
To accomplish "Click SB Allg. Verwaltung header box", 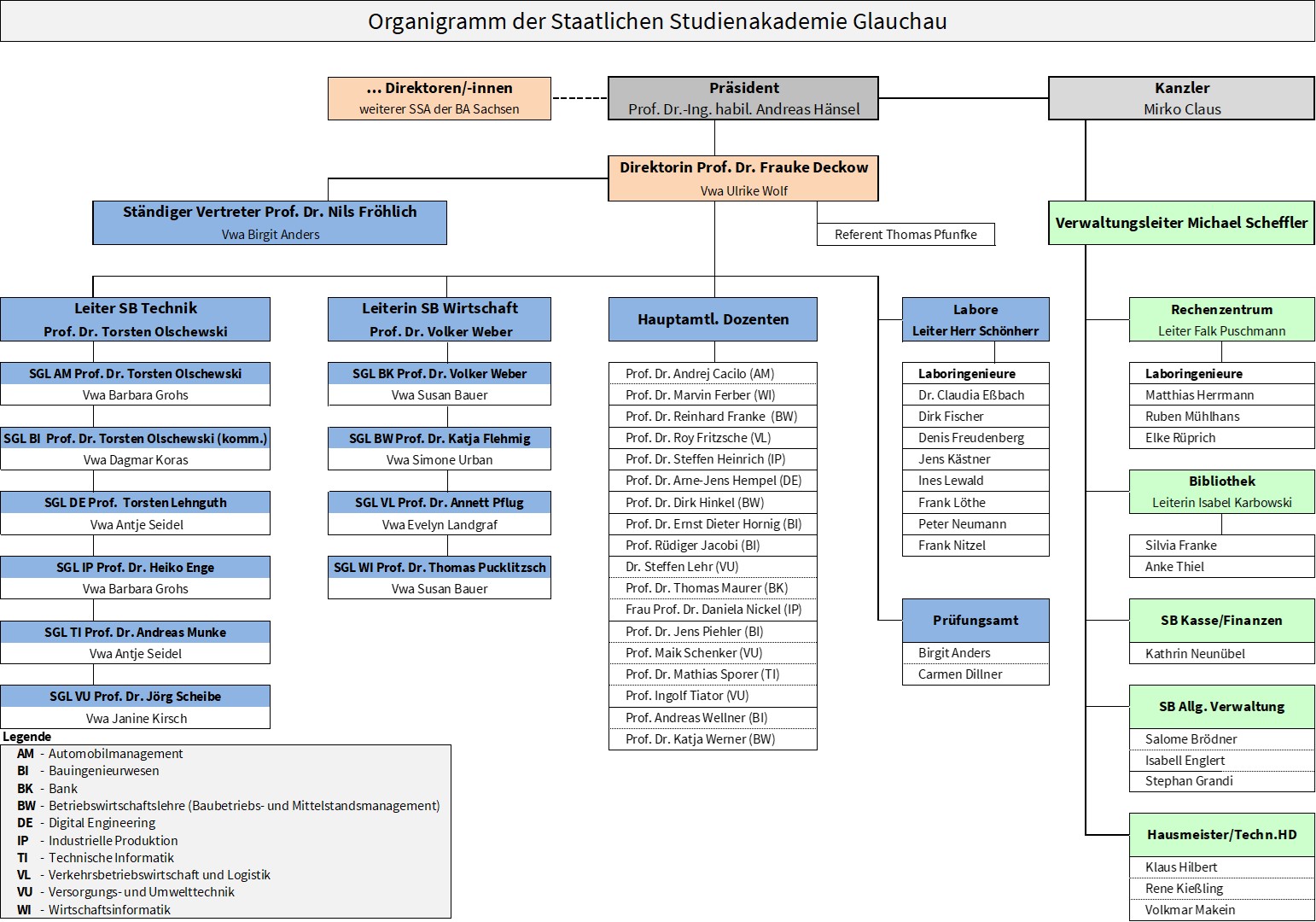I will (1222, 707).
